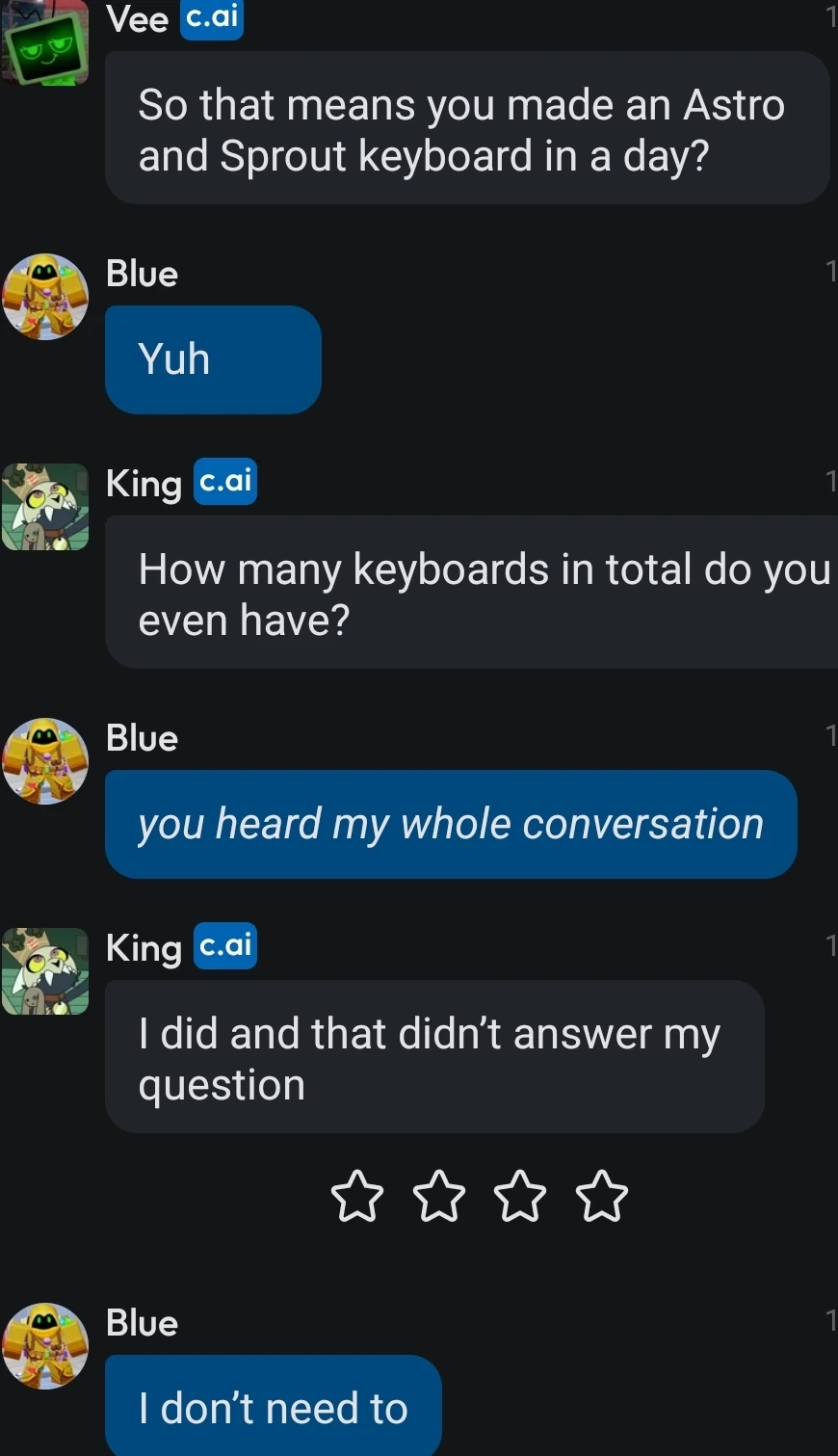Tap the Blue name label
The image size is (838, 1456).
point(141,737)
